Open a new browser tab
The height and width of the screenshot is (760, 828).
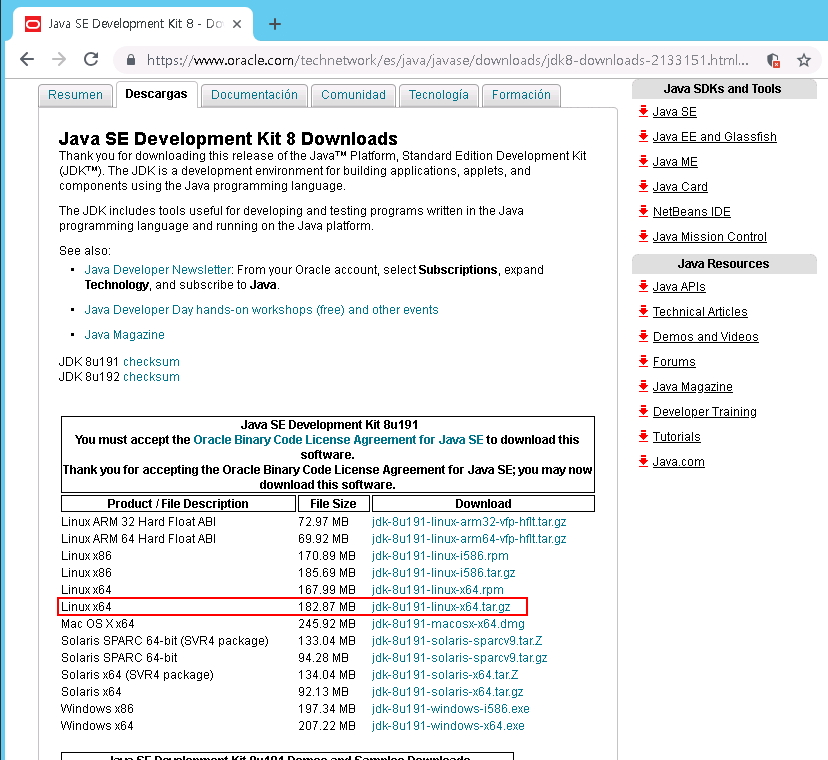pyautogui.click(x=275, y=24)
